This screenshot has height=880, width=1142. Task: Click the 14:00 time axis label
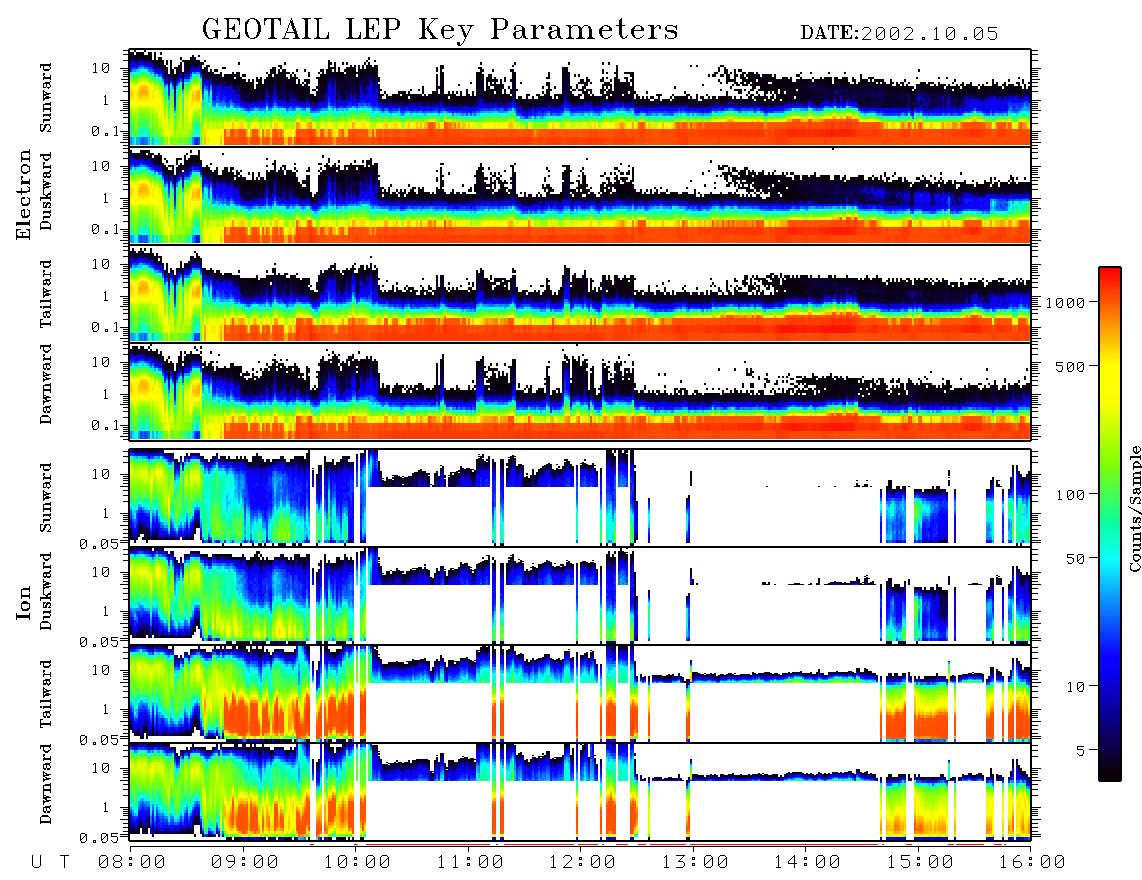(807, 862)
